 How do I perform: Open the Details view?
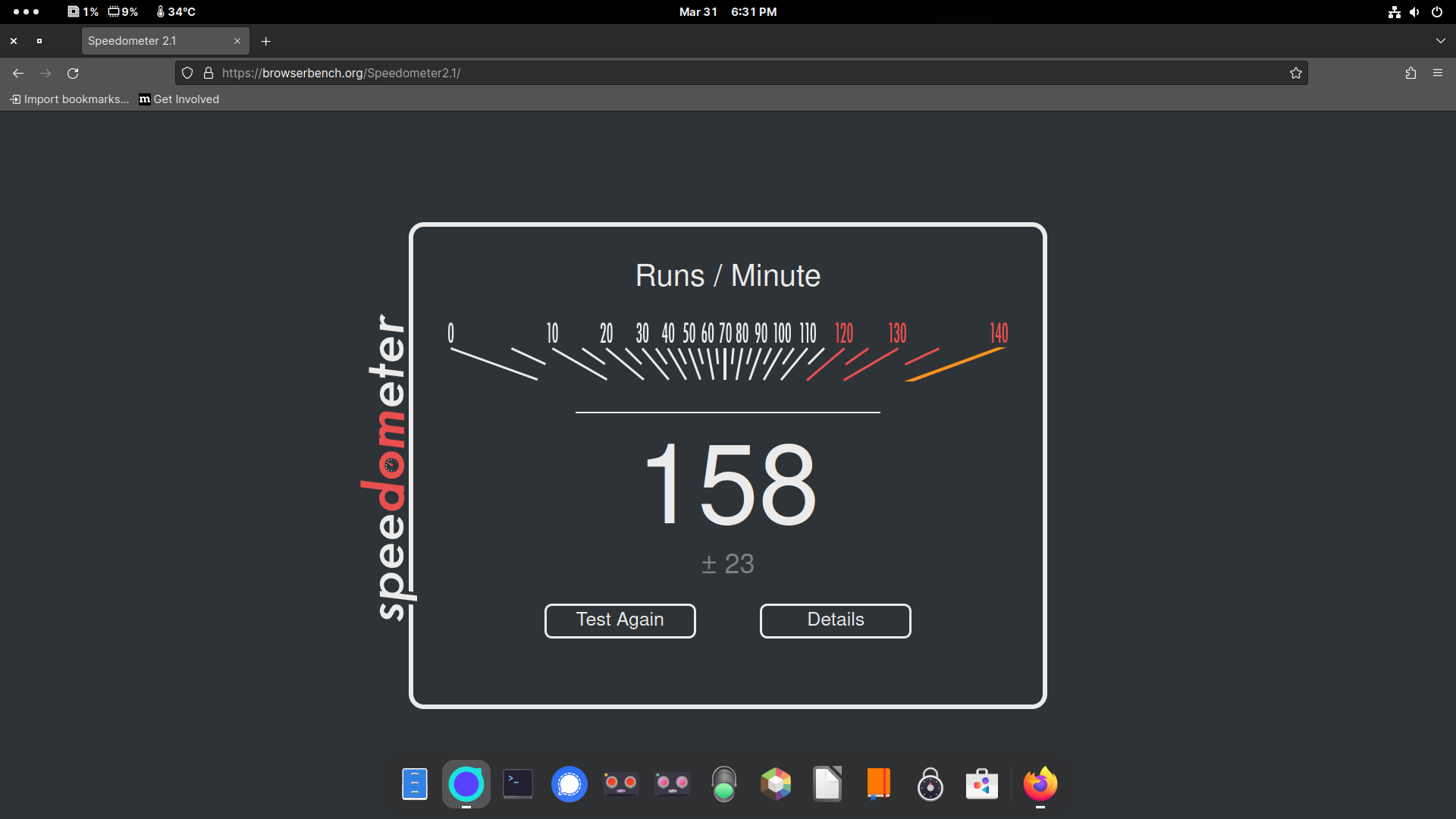(835, 620)
